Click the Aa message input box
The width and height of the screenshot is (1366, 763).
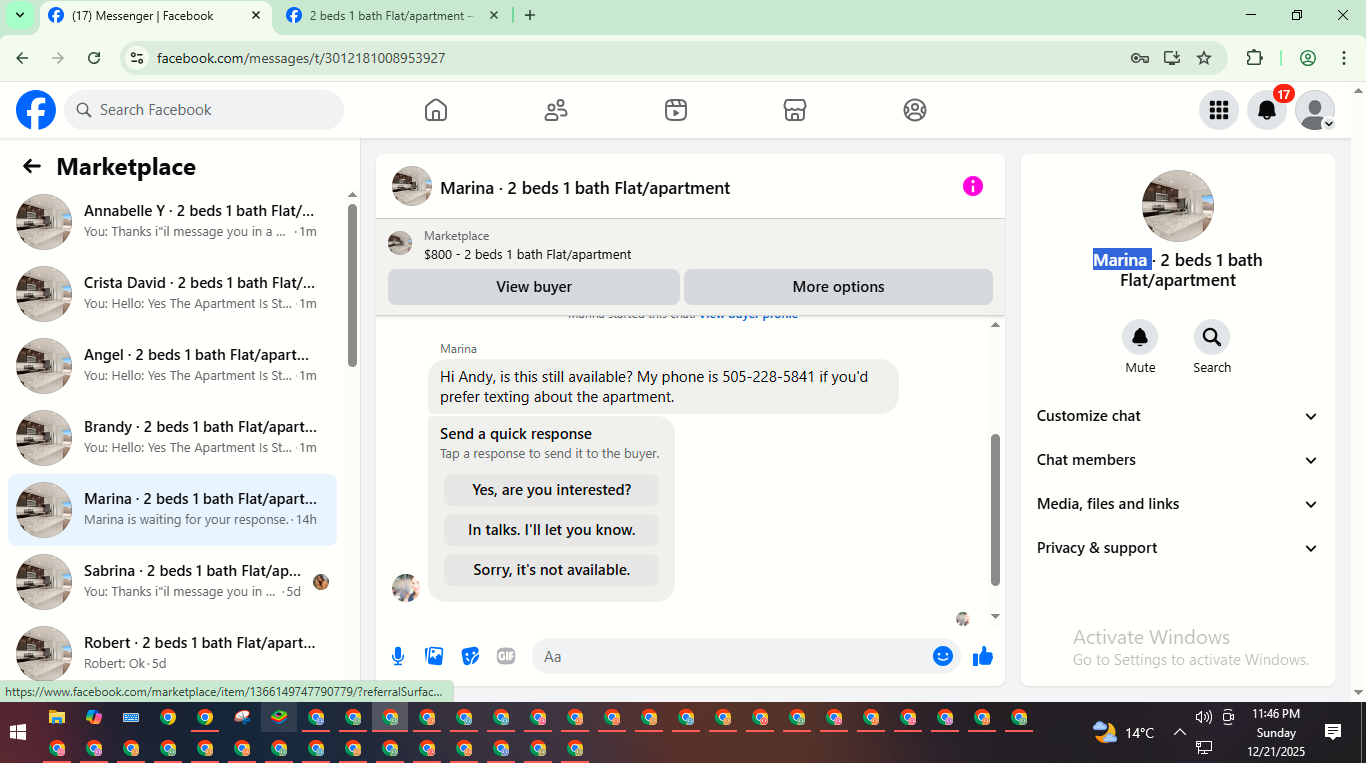[x=745, y=656]
